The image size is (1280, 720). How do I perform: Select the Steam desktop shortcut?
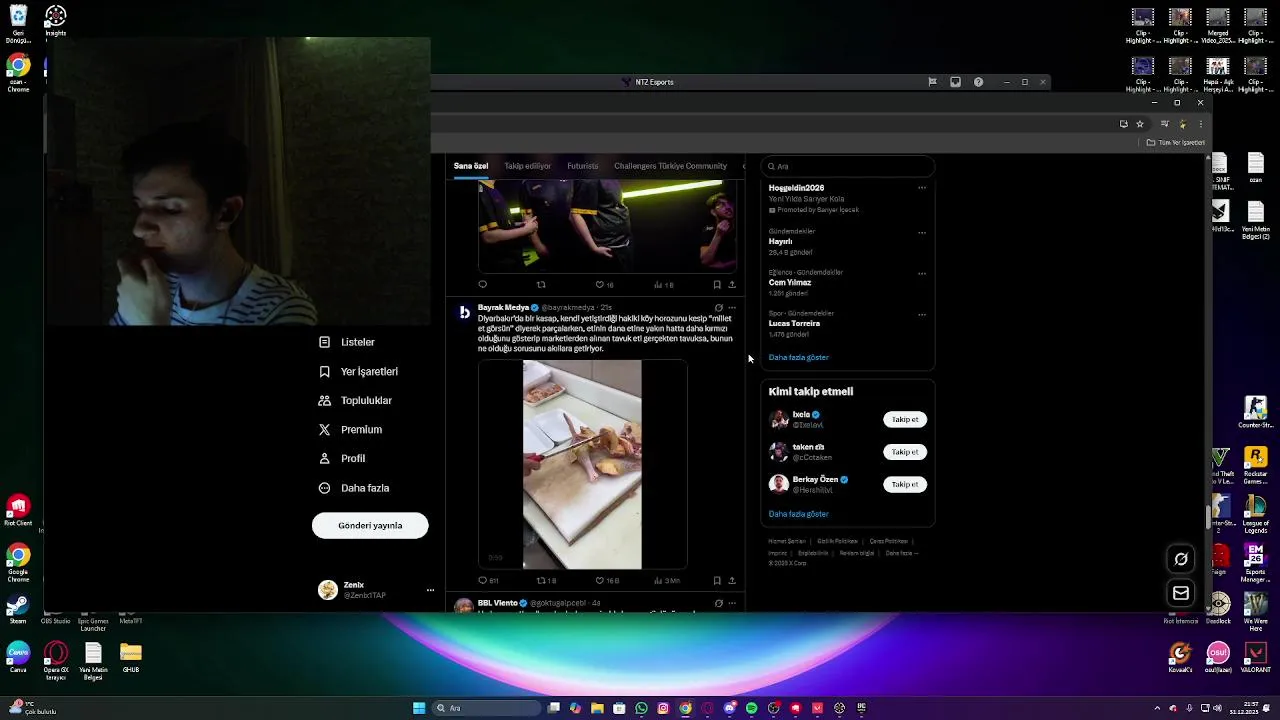tap(18, 610)
